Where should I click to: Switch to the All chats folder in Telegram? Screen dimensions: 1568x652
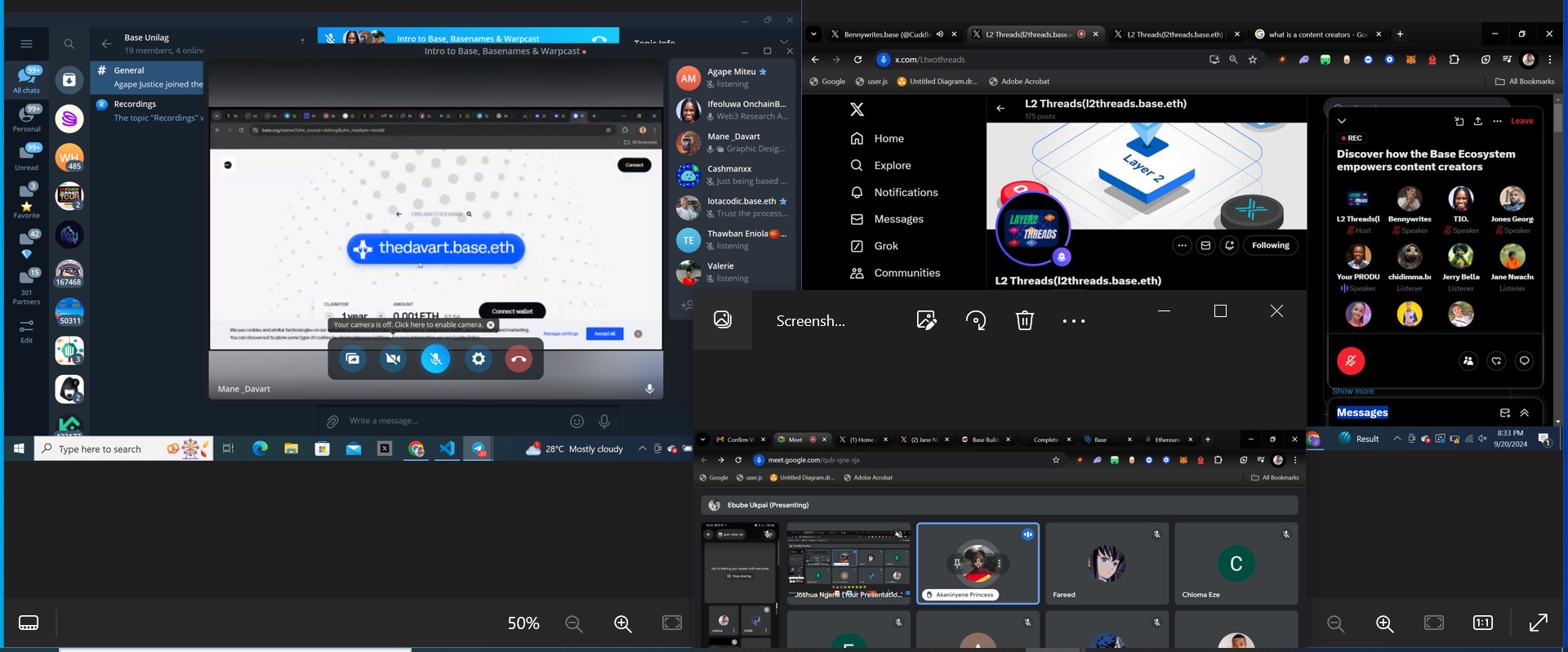[x=26, y=78]
